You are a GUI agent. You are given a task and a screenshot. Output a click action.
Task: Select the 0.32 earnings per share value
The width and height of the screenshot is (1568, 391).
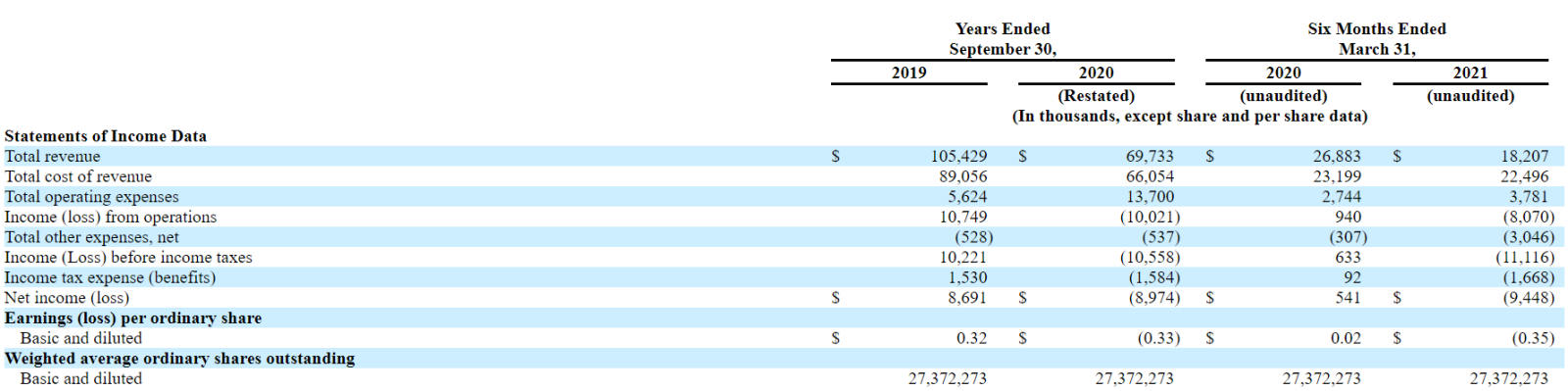[971, 338]
